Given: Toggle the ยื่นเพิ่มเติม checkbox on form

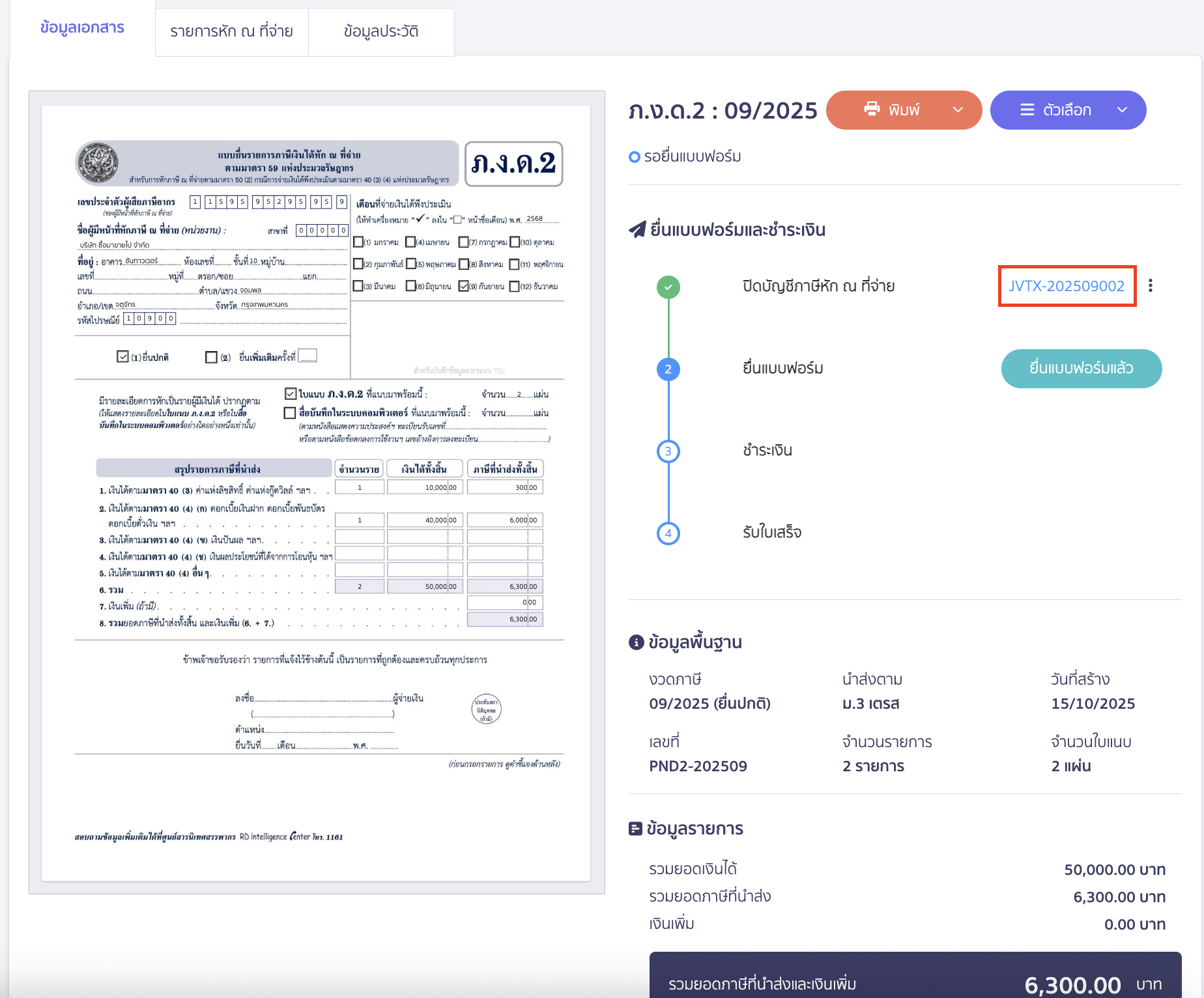Looking at the screenshot, I should 211,357.
